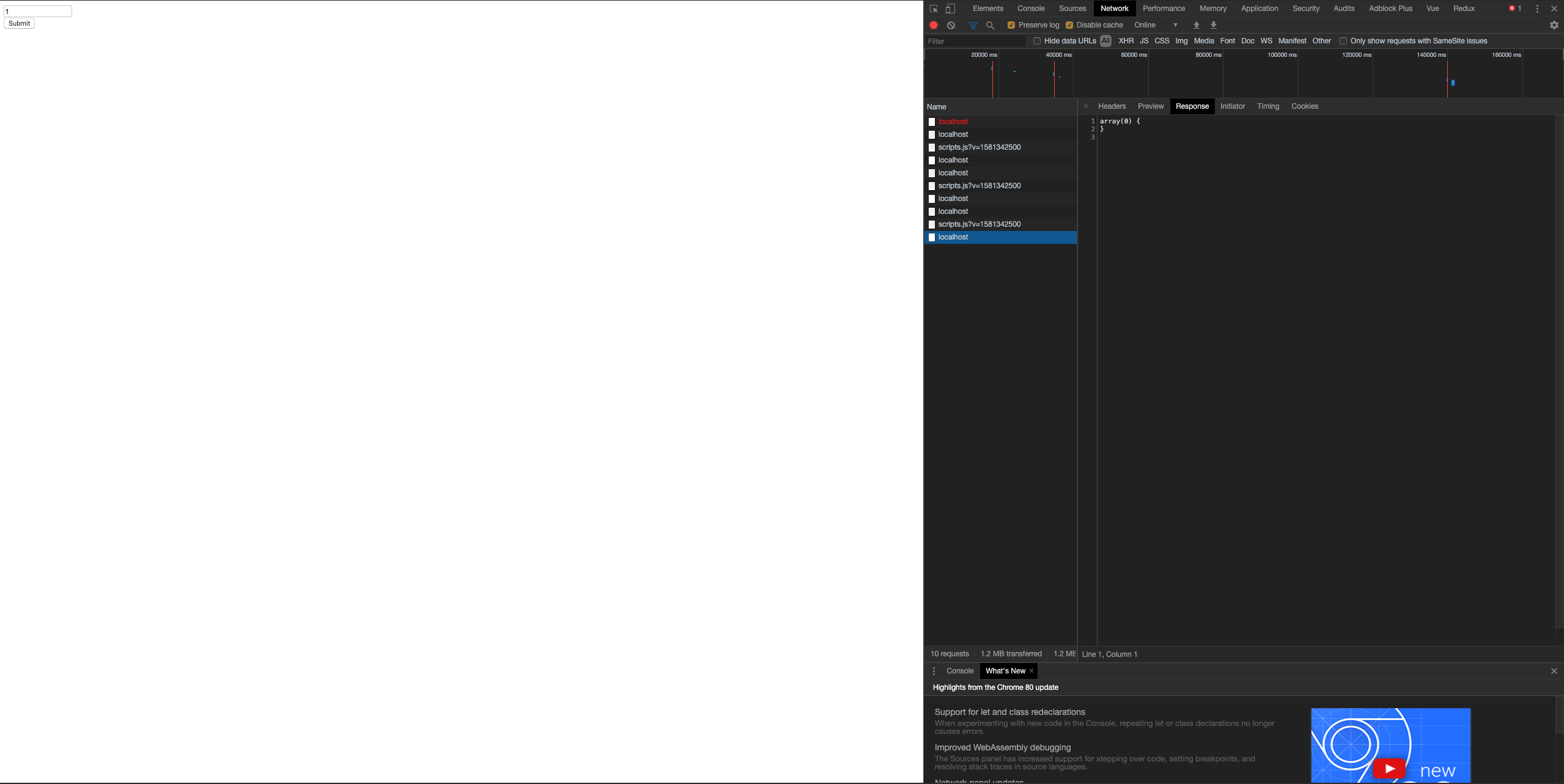Toggle the device toolbar icon
The height and width of the screenshot is (784, 1564).
click(951, 9)
